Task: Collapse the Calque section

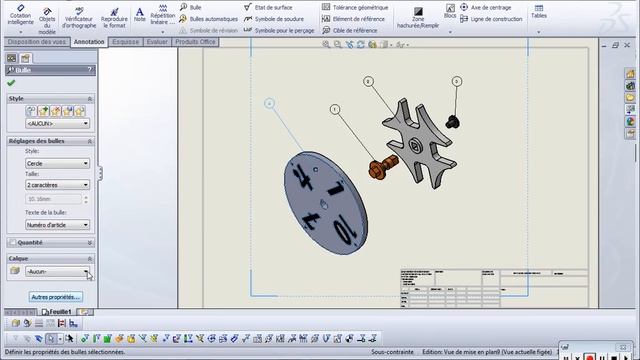Action: point(90,259)
